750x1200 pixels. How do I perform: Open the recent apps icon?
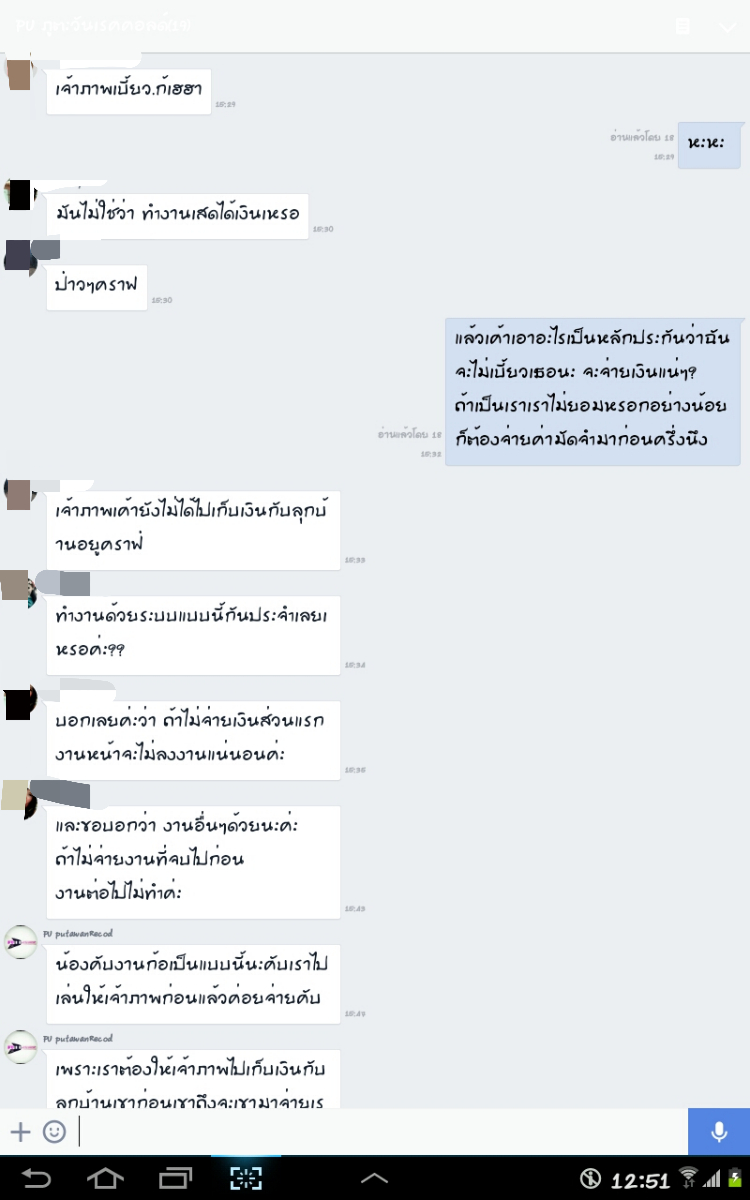[176, 1178]
